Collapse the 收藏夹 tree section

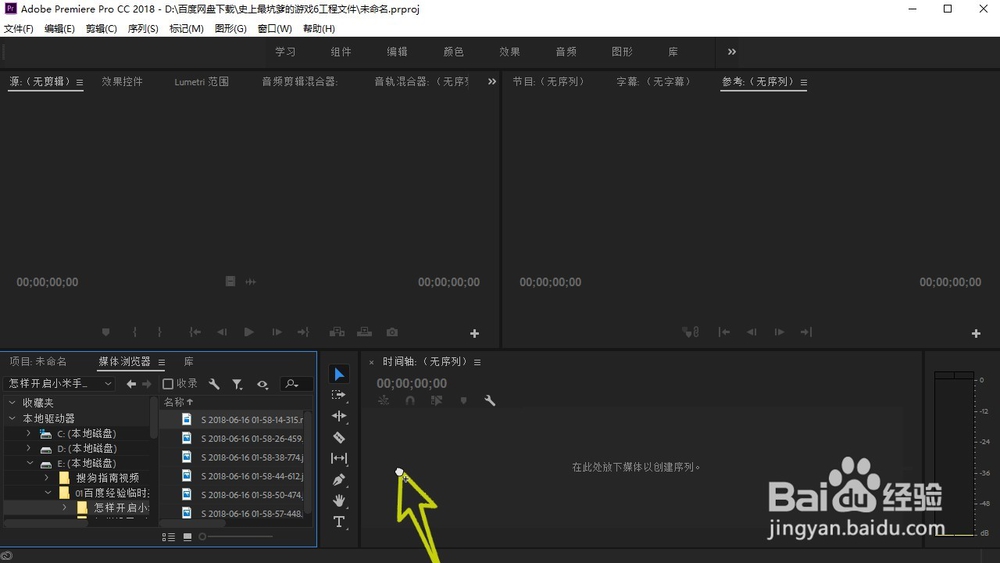pos(12,402)
